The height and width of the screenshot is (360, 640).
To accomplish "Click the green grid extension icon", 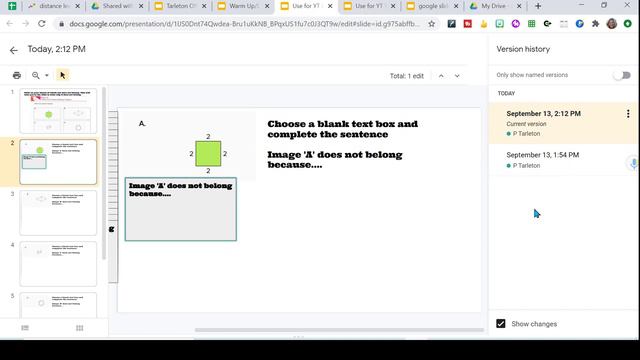I will pyautogui.click(x=531, y=24).
